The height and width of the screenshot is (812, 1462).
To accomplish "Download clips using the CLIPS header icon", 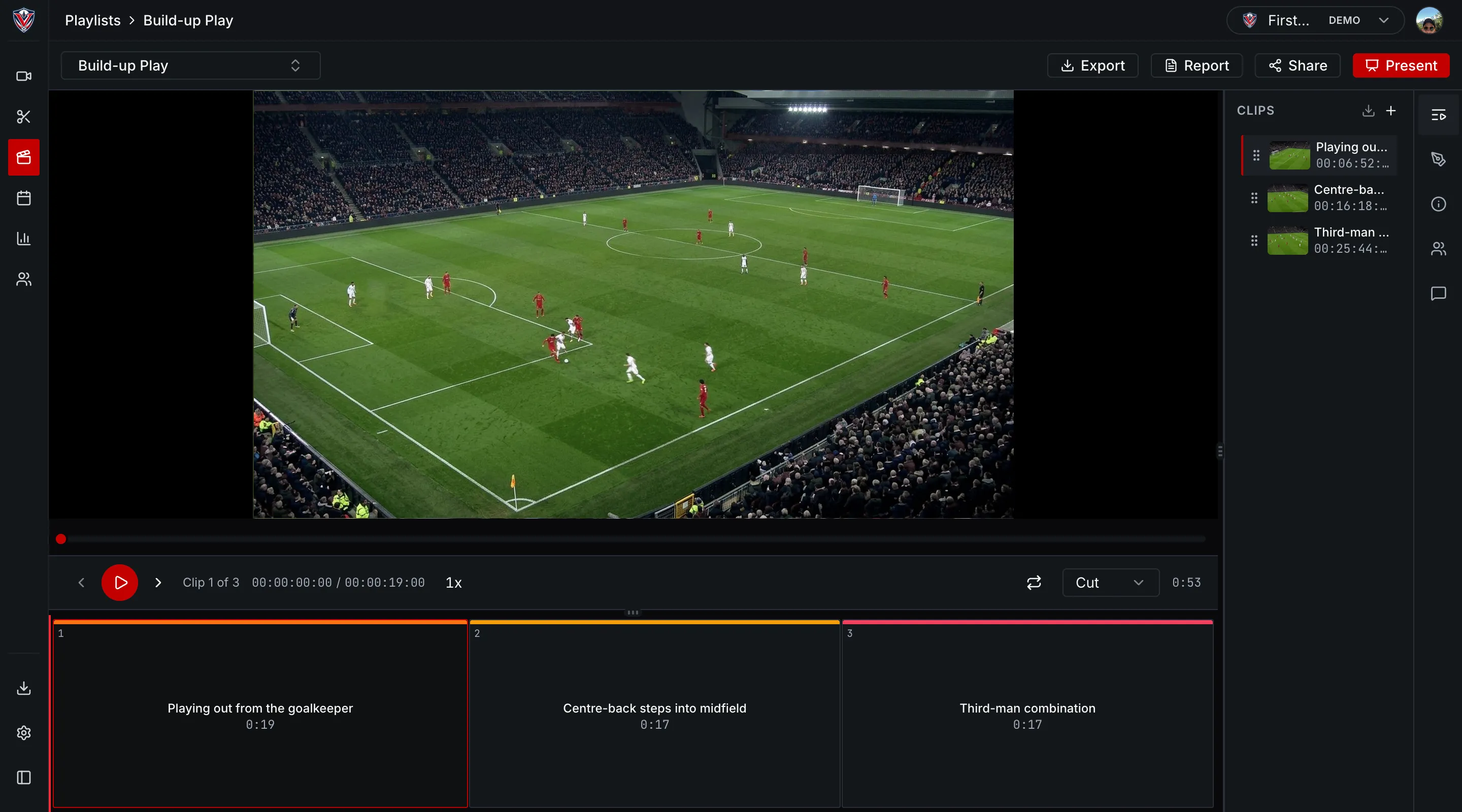I will coord(1369,111).
